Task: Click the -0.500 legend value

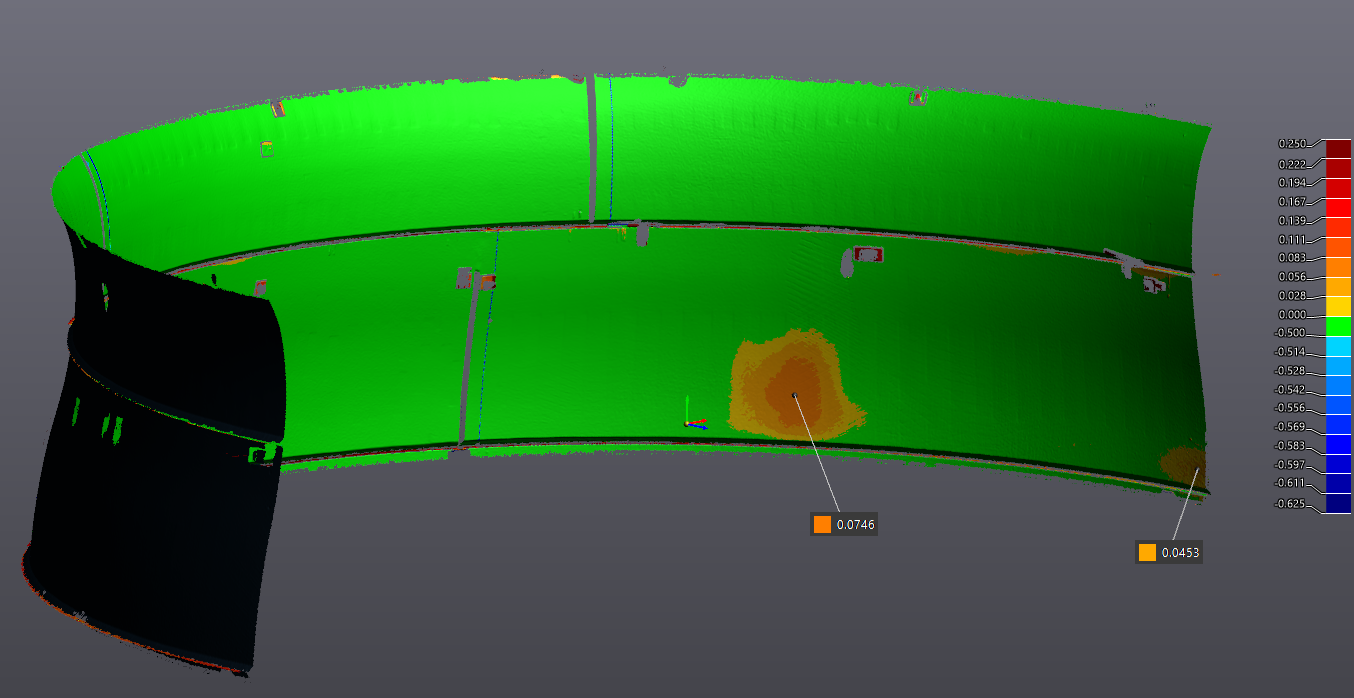Action: (1289, 333)
